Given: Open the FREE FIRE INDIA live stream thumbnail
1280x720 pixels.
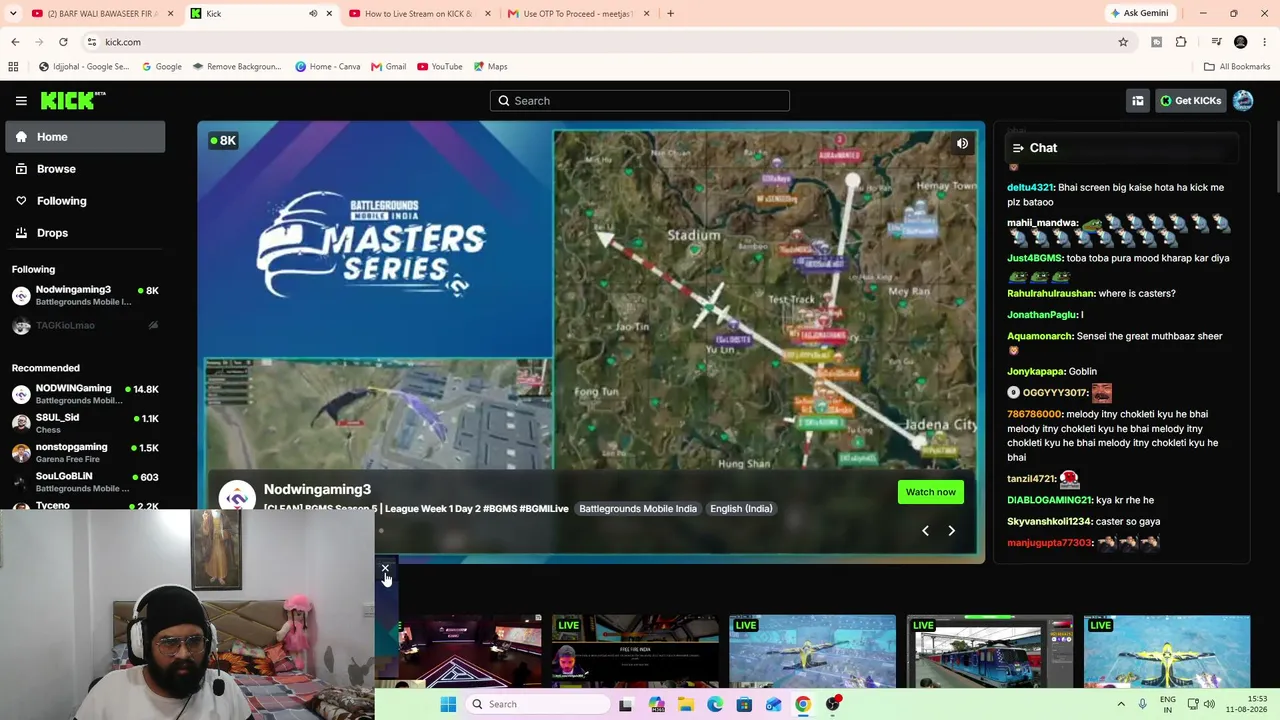Looking at the screenshot, I should (635, 652).
